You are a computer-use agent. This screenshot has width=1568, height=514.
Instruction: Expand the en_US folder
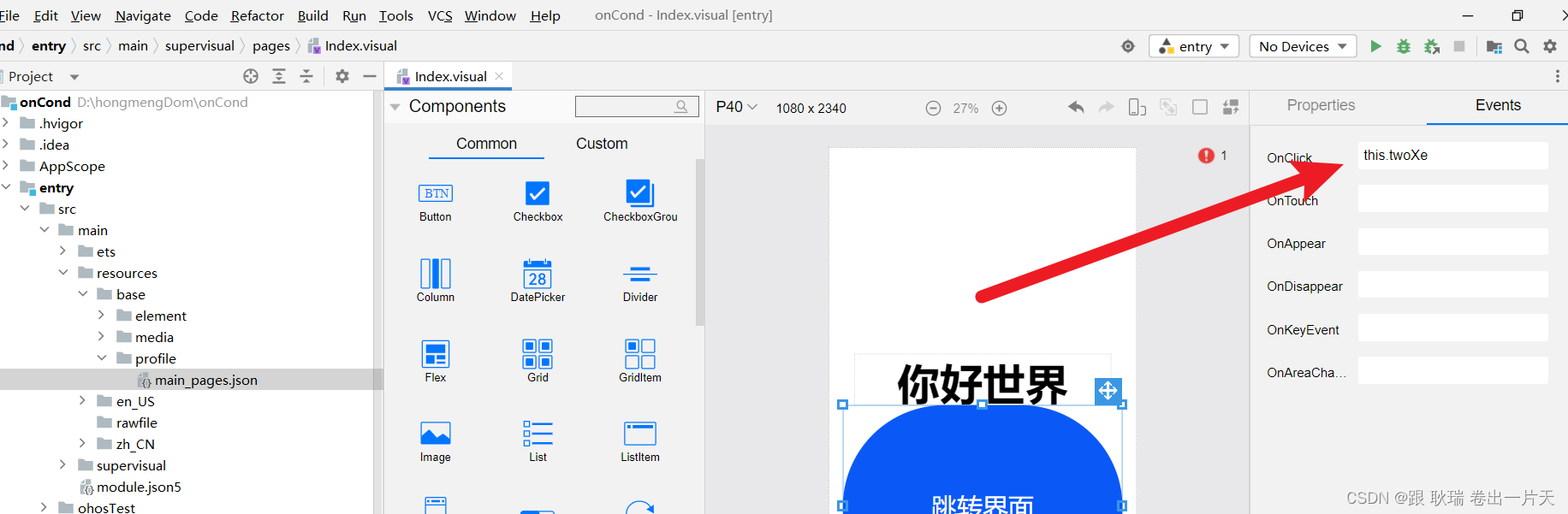point(82,400)
